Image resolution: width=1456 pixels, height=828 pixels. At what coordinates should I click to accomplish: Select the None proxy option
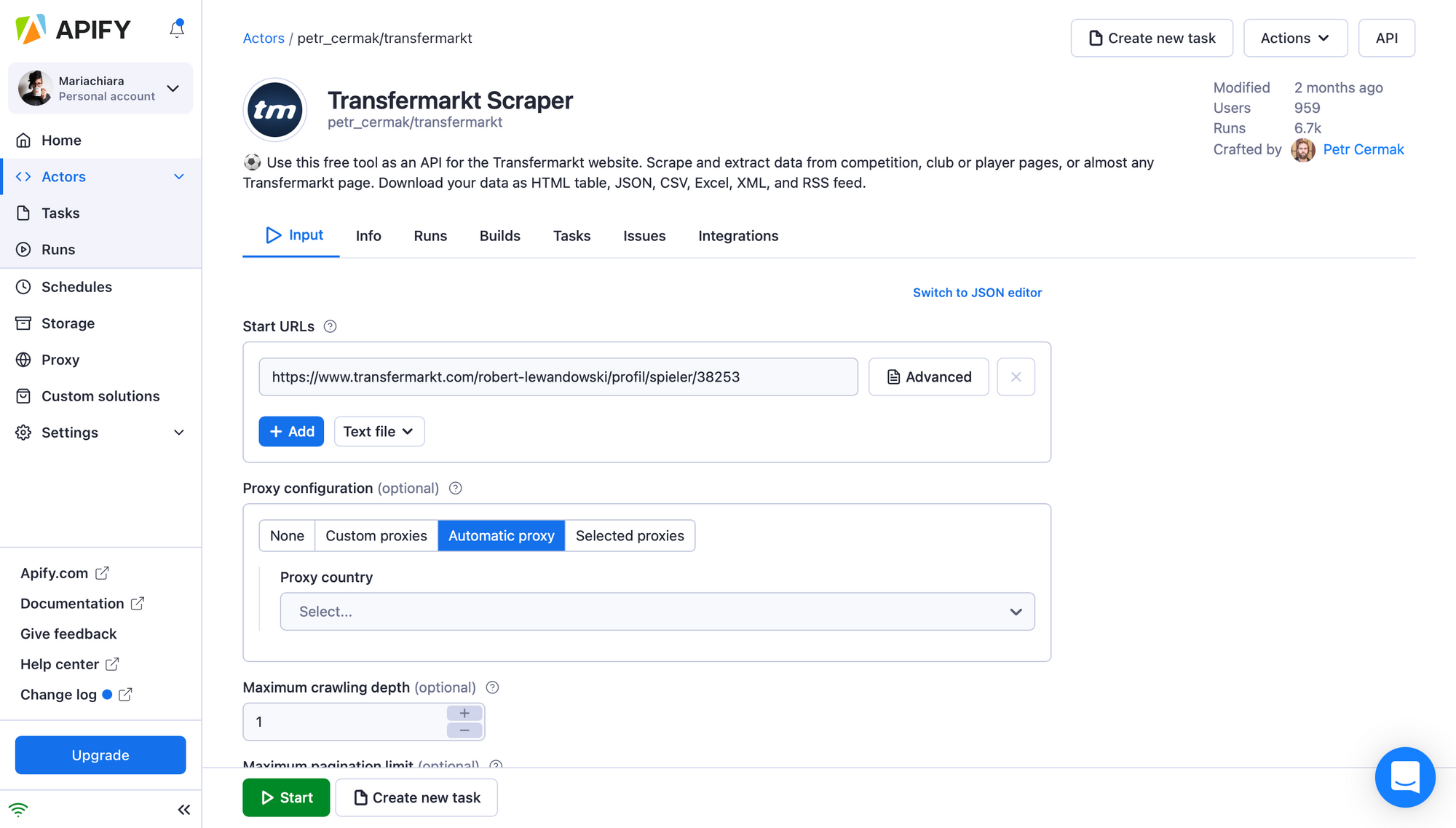287,535
